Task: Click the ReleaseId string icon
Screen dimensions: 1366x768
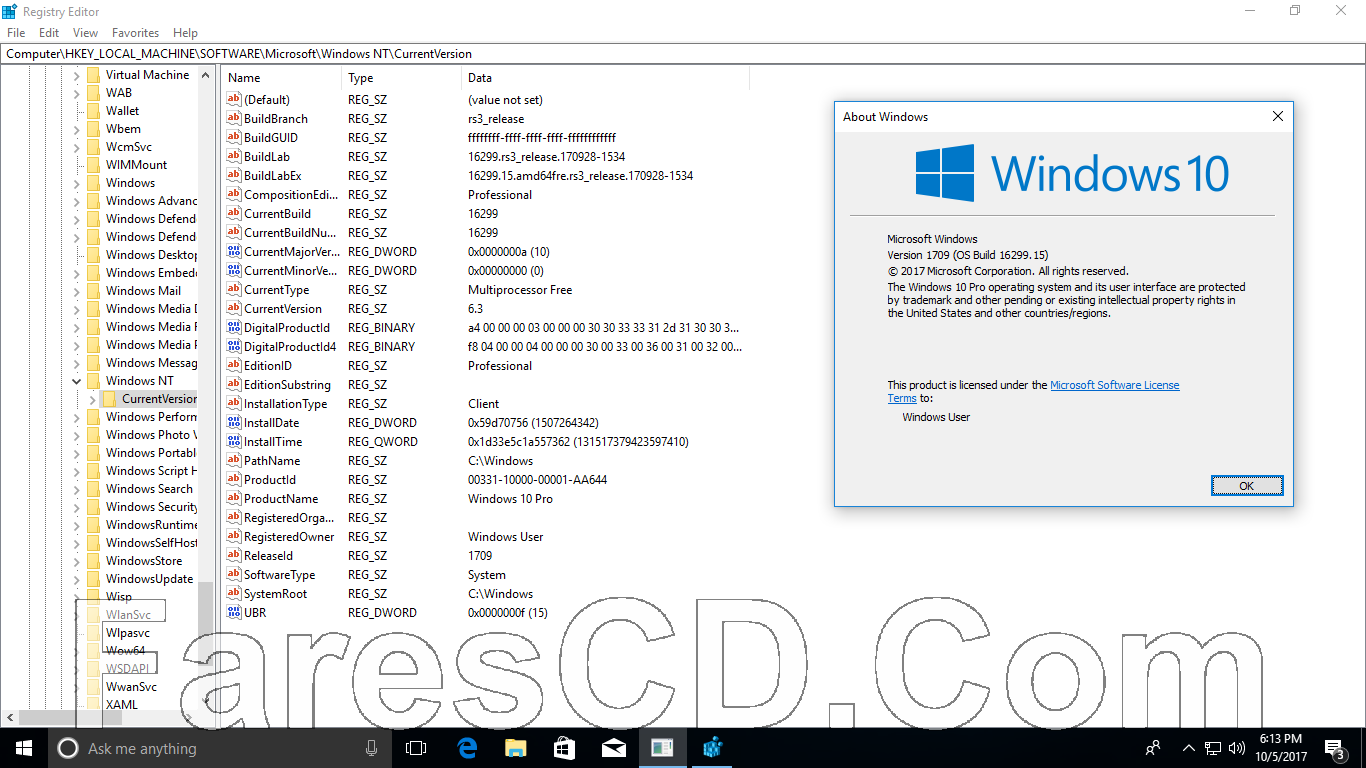Action: pos(234,556)
